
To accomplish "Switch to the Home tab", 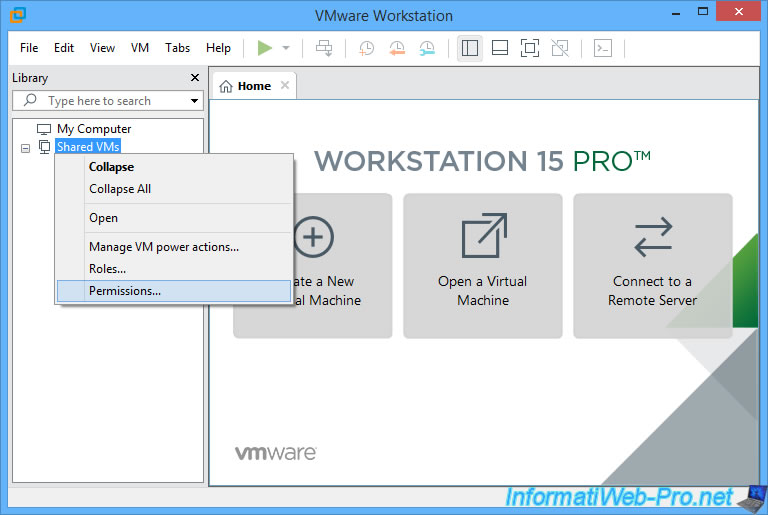I will (254, 86).
